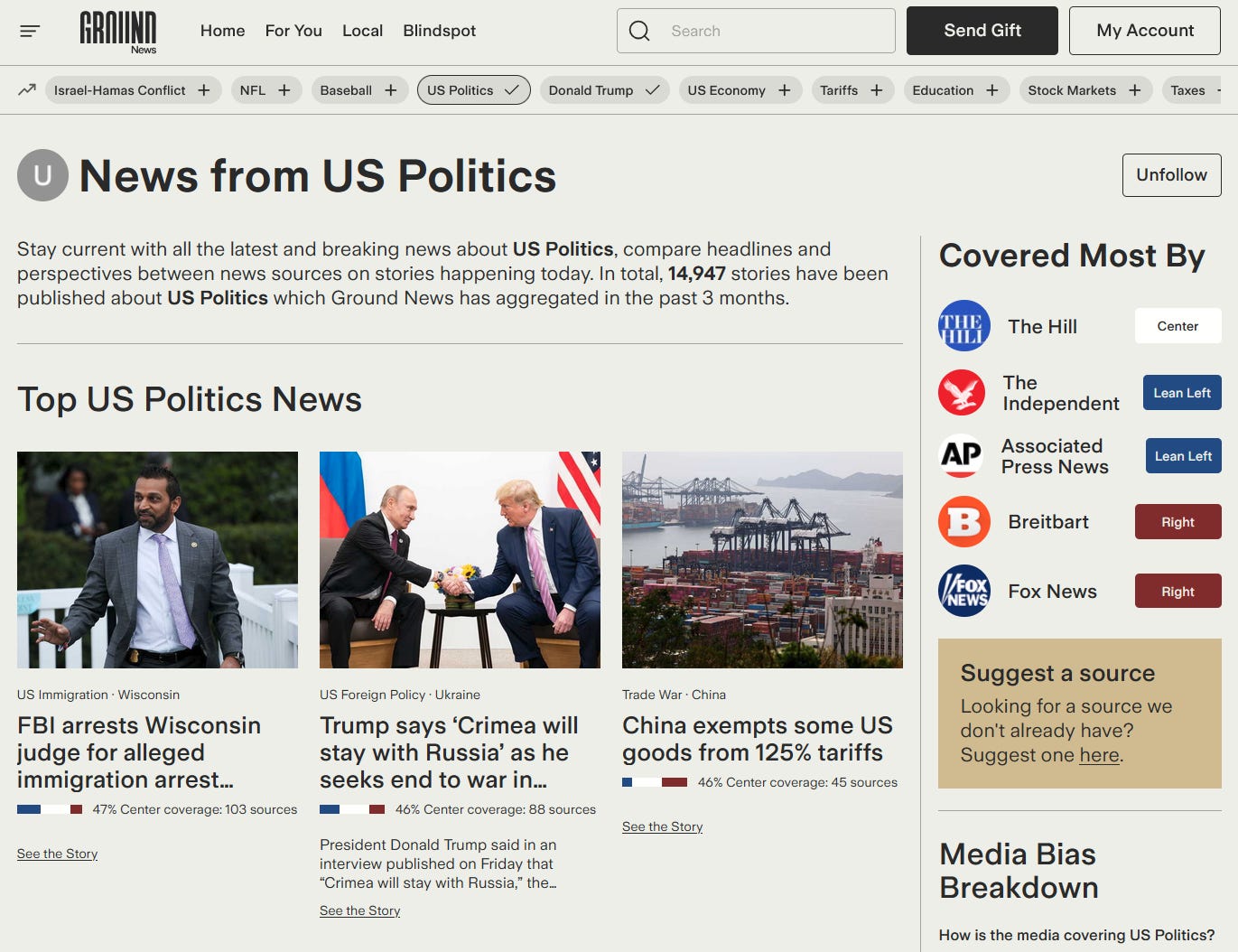Click the Fox News source name
Viewport: 1238px width, 952px height.
pos(1052,592)
